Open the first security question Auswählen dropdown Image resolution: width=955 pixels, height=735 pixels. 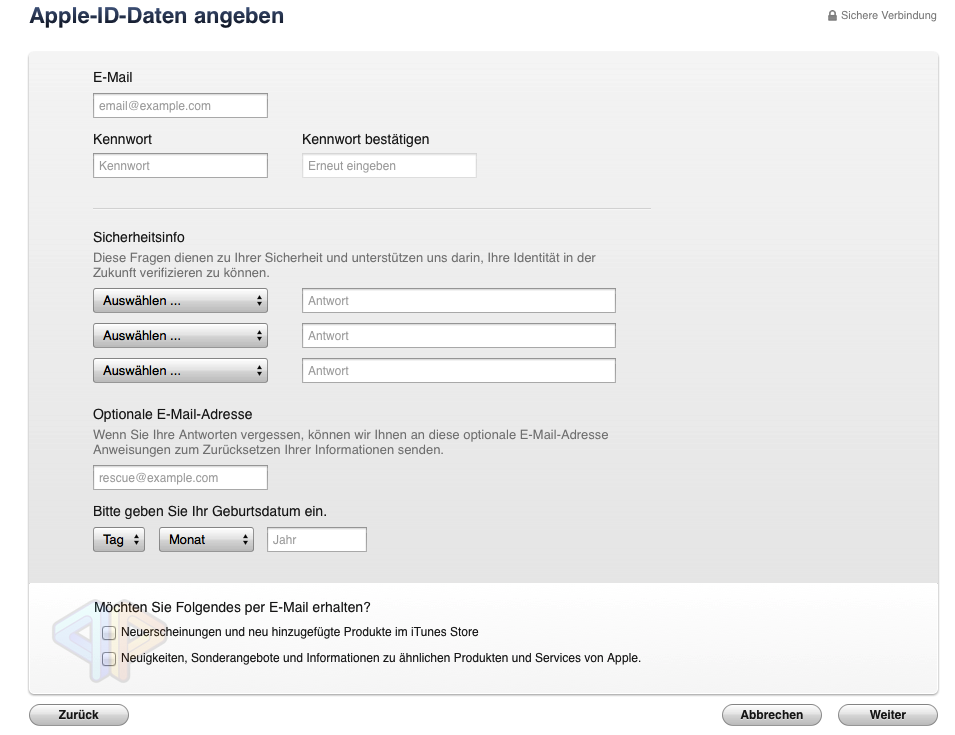(180, 300)
